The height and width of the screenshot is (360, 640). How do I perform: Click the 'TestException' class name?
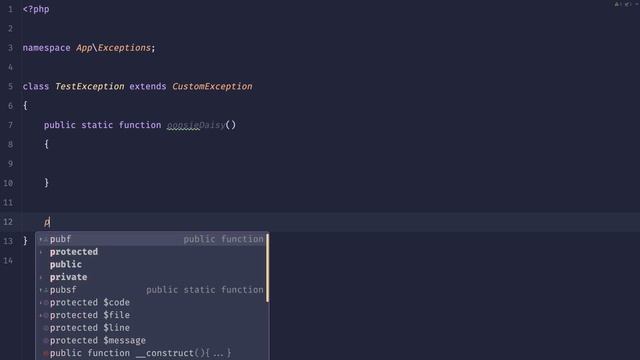tap(89, 87)
